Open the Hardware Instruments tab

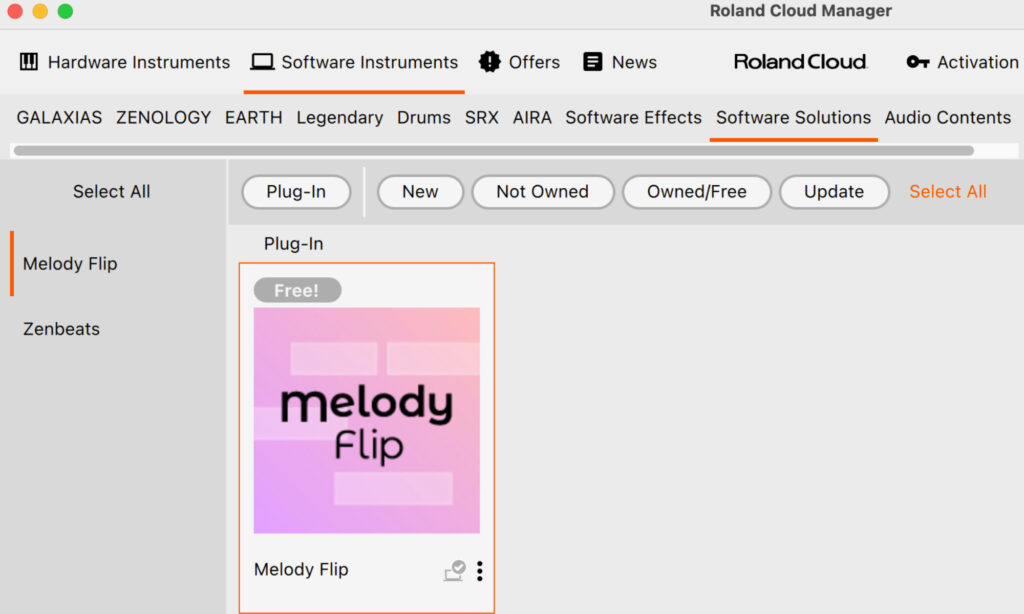[x=125, y=62]
